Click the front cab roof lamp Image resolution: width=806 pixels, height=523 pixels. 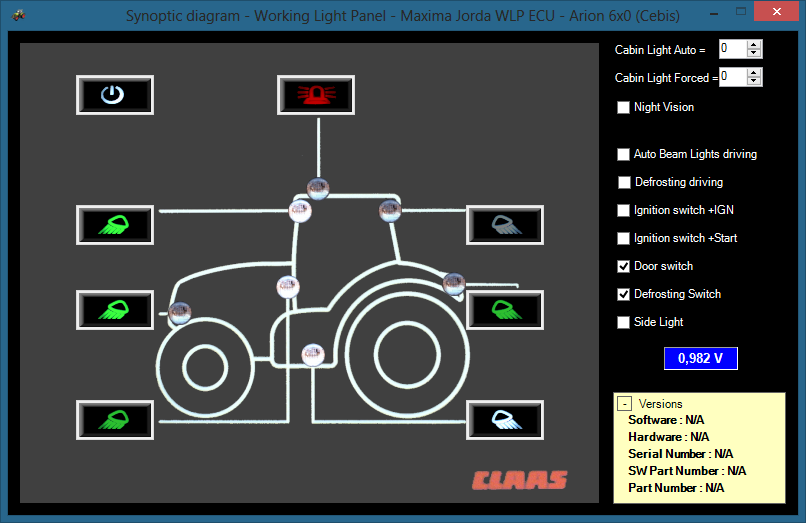(300, 210)
